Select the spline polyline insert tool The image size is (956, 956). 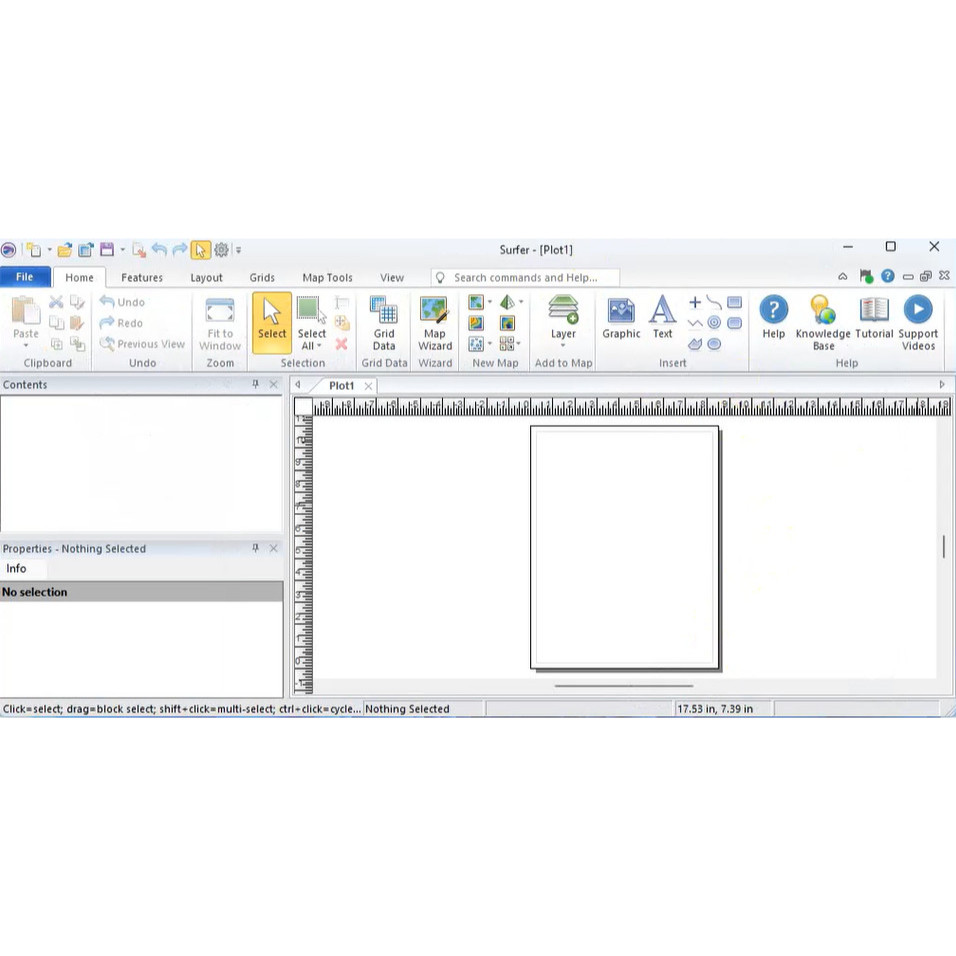pos(714,302)
